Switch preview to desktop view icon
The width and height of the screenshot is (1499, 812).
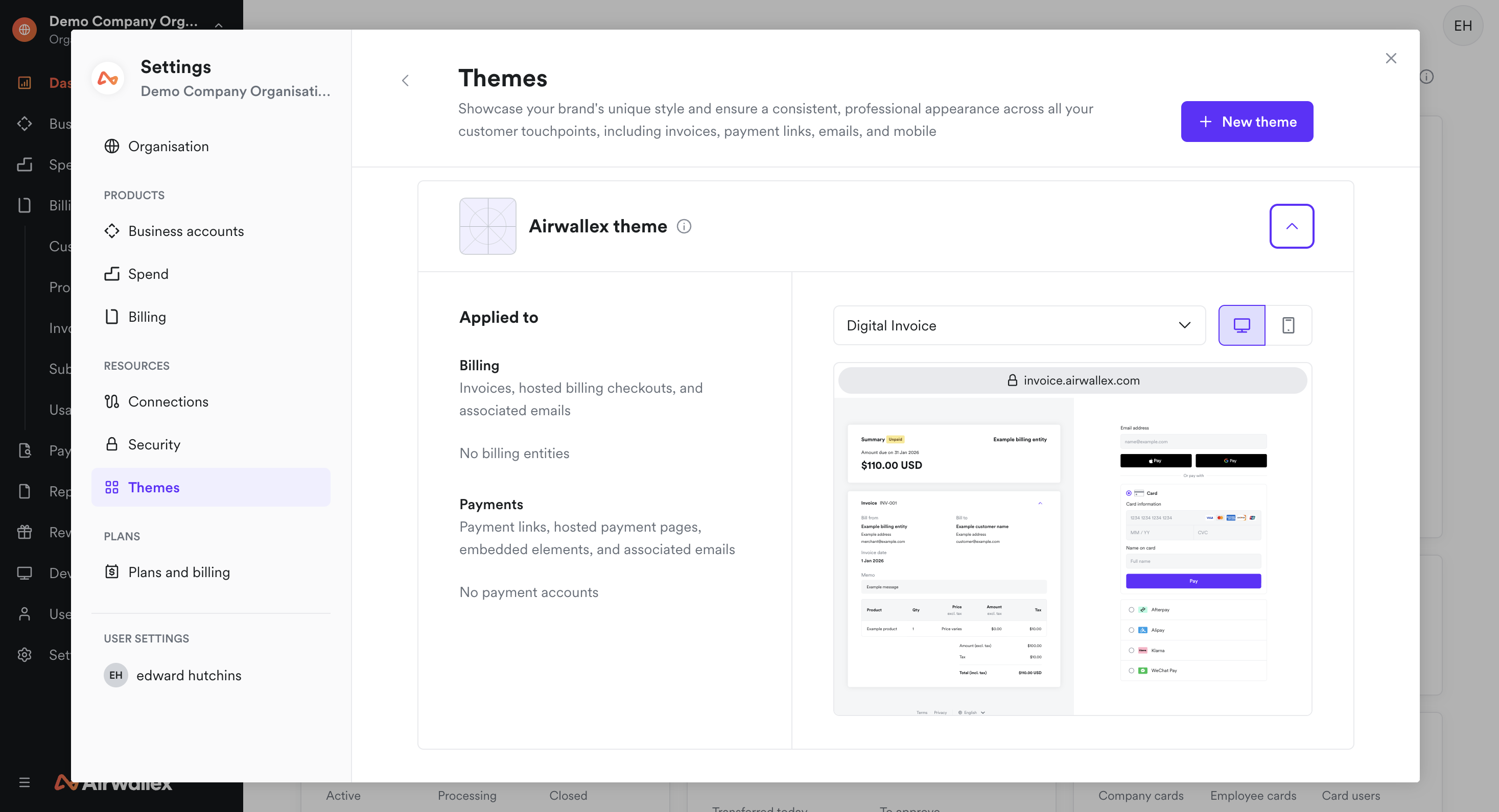pyautogui.click(x=1242, y=325)
